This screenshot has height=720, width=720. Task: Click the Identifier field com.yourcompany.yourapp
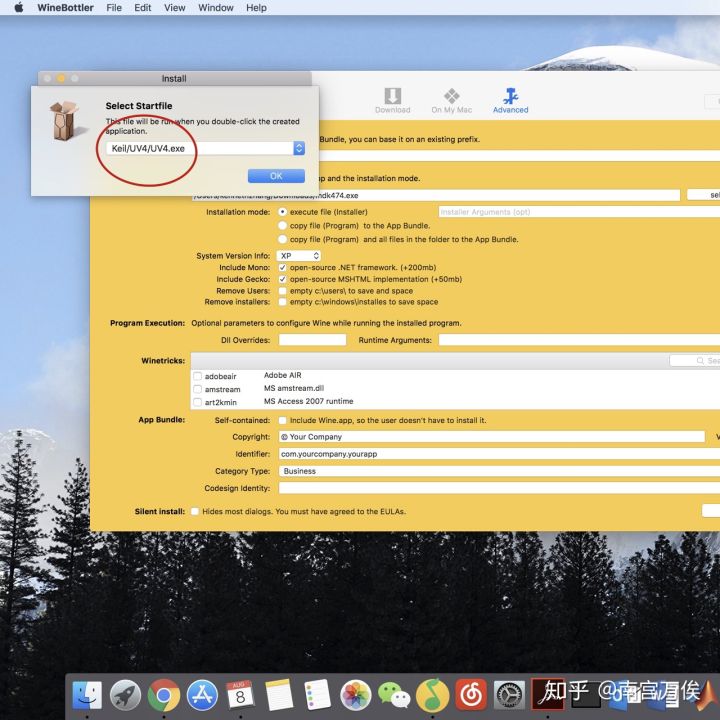499,454
